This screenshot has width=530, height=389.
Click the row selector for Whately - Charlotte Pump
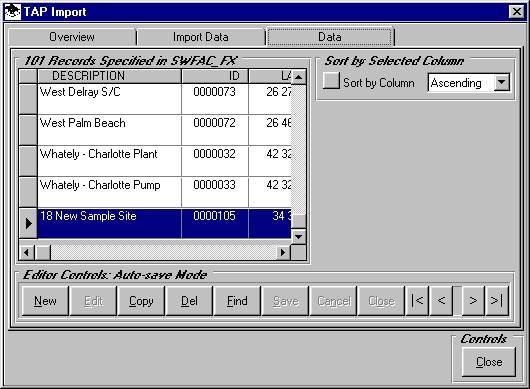coord(28,192)
